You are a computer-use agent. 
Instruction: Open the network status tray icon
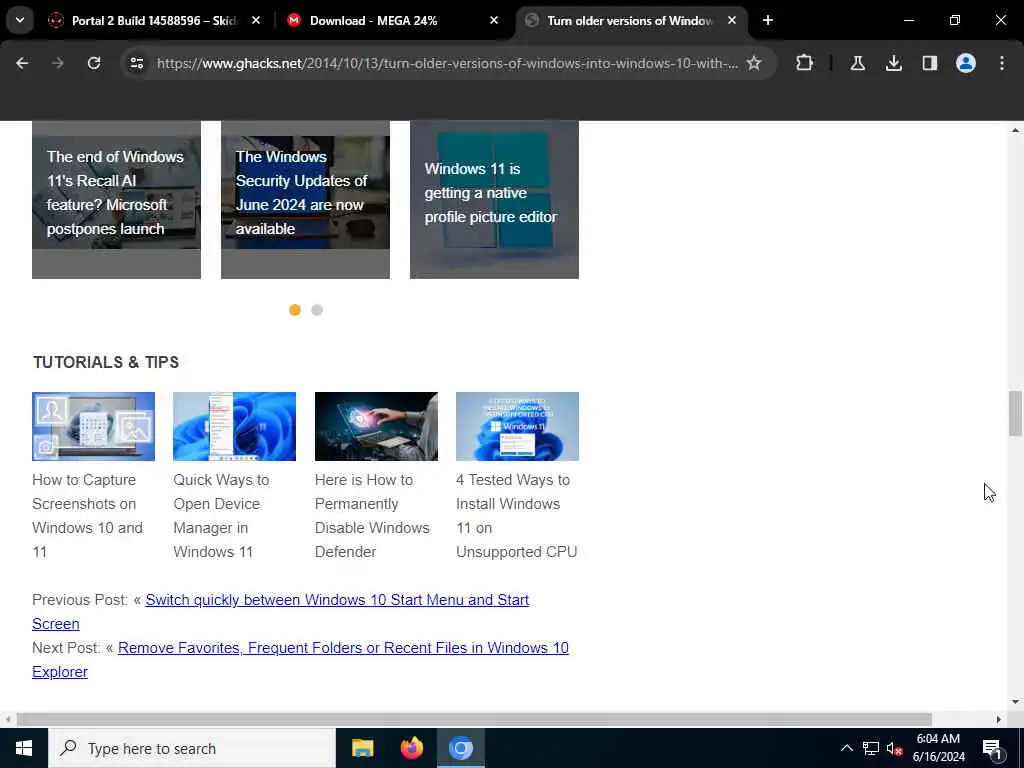coord(871,748)
